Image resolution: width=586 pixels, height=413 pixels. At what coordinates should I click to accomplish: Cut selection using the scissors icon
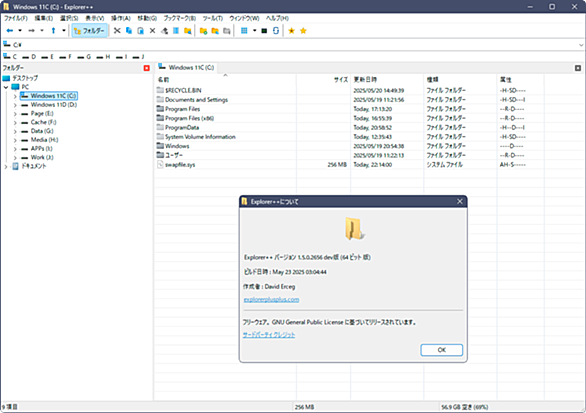(x=117, y=31)
